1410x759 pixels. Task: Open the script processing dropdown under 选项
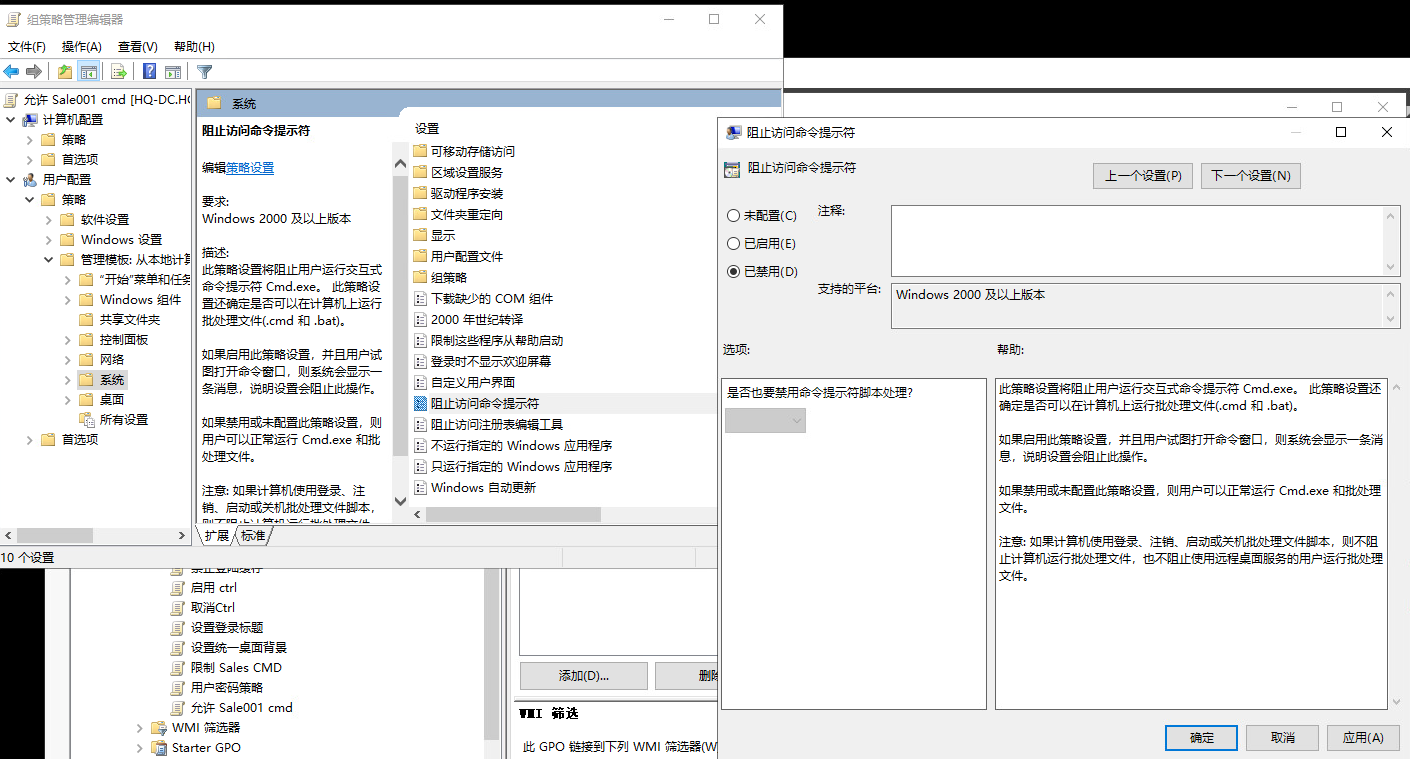pyautogui.click(x=765, y=421)
